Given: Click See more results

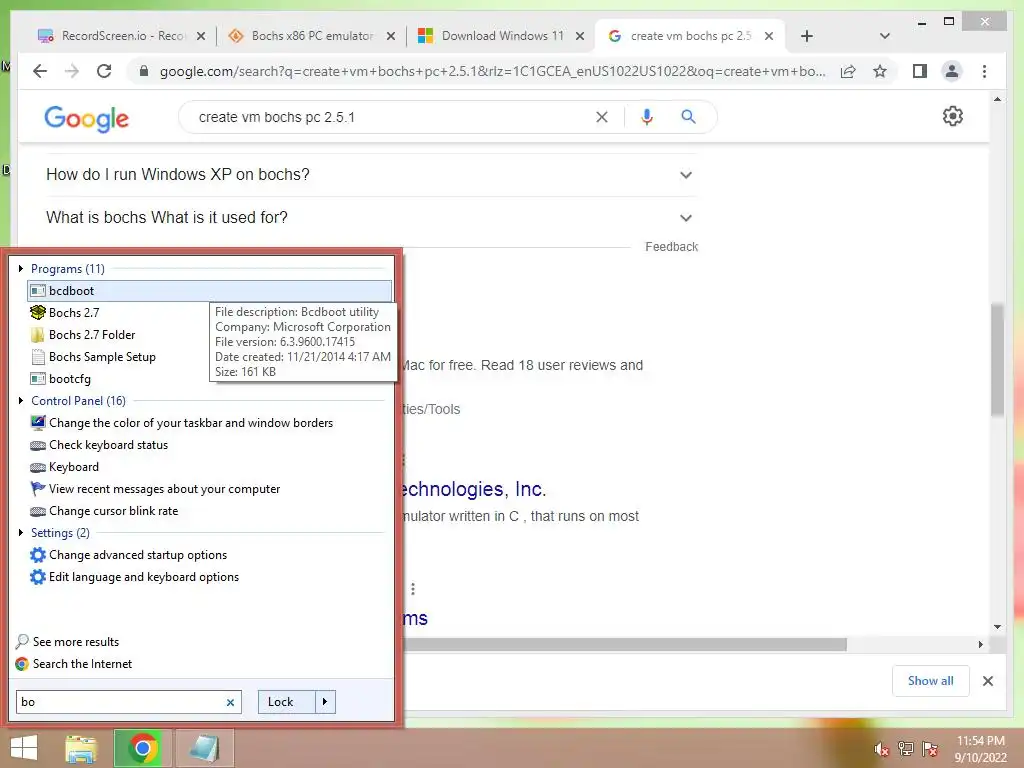Looking at the screenshot, I should point(76,642).
